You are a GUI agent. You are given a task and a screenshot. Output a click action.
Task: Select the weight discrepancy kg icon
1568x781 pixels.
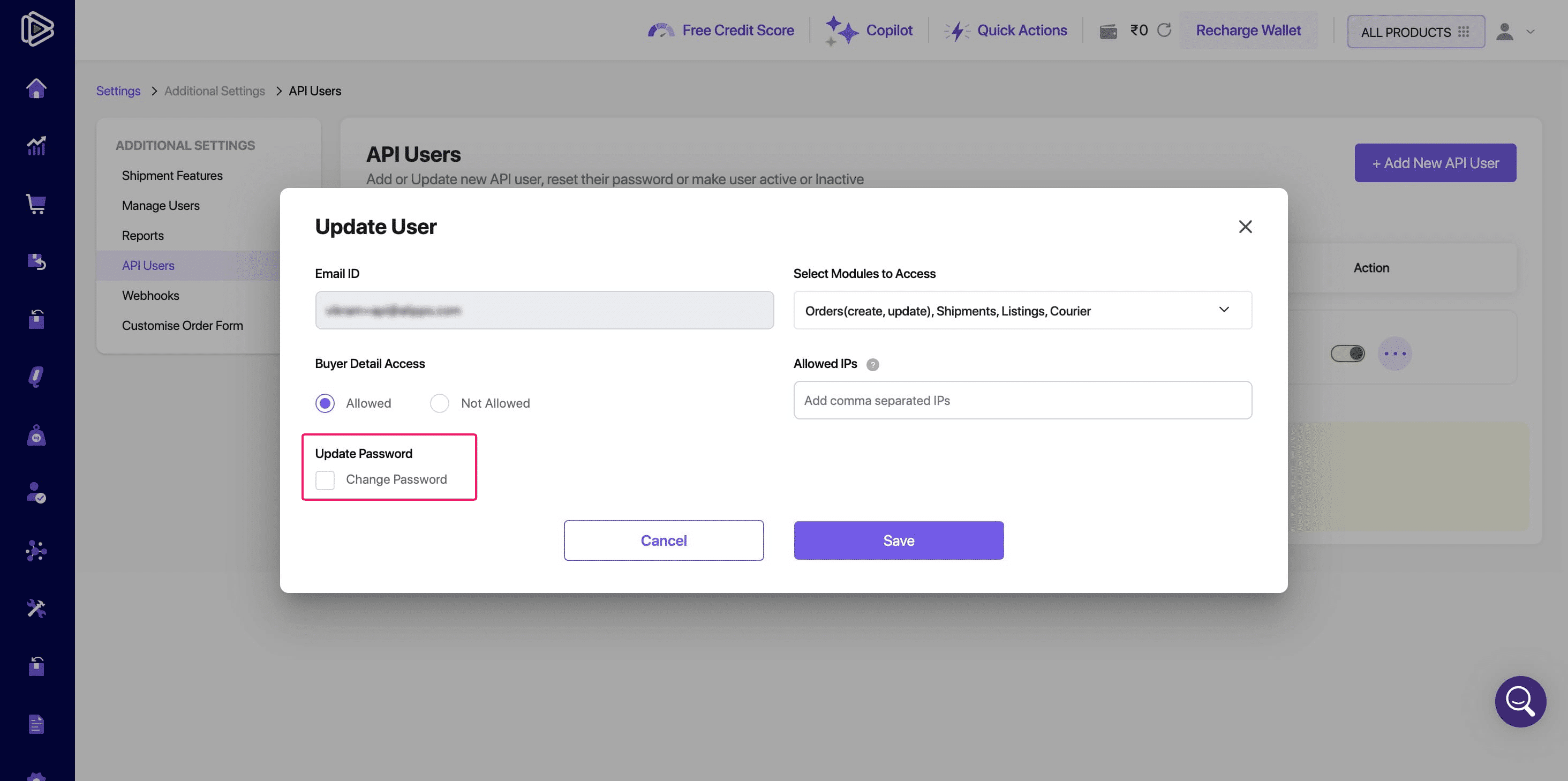click(36, 434)
